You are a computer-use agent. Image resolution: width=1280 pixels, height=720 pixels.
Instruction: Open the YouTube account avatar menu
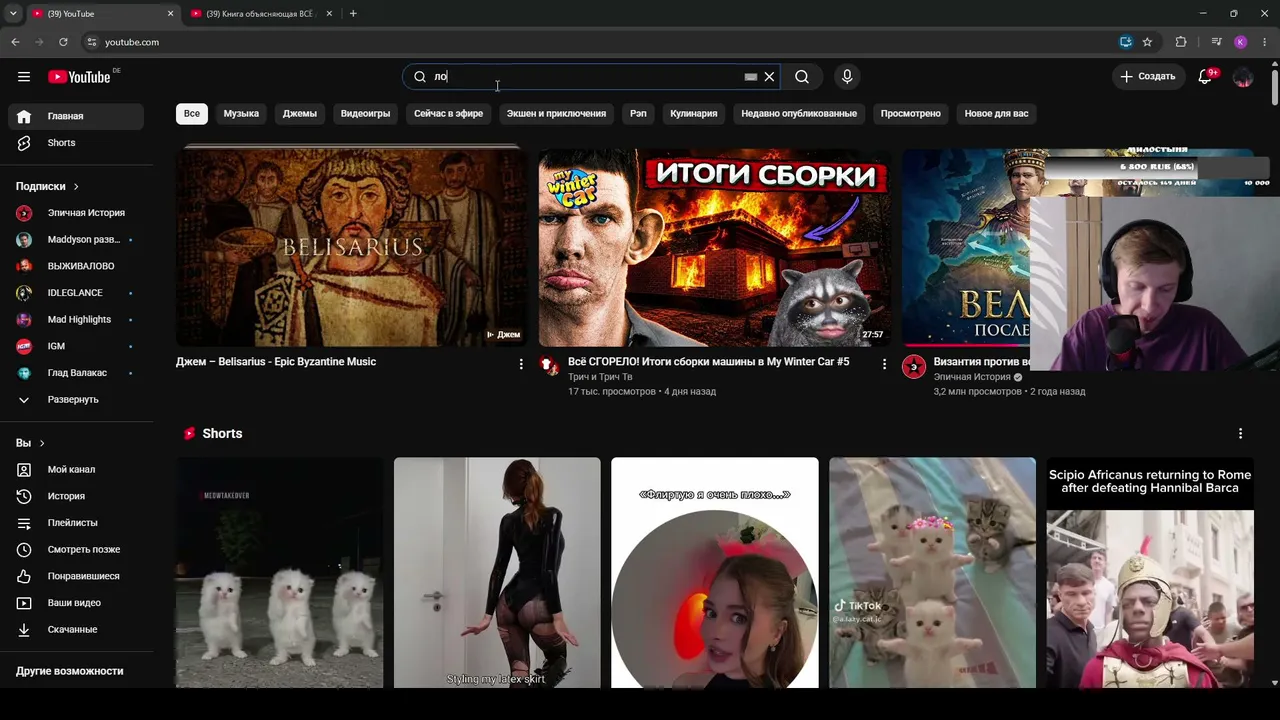coord(1243,77)
